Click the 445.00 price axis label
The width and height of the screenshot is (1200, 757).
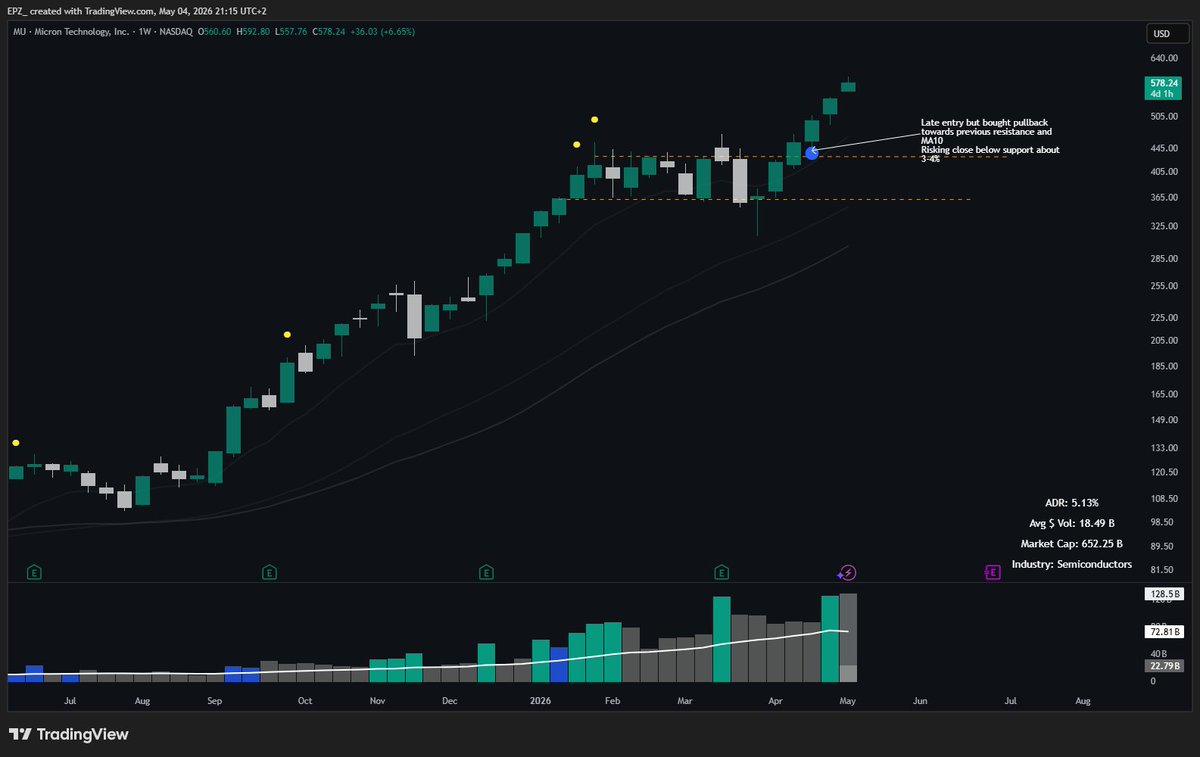pos(1165,148)
